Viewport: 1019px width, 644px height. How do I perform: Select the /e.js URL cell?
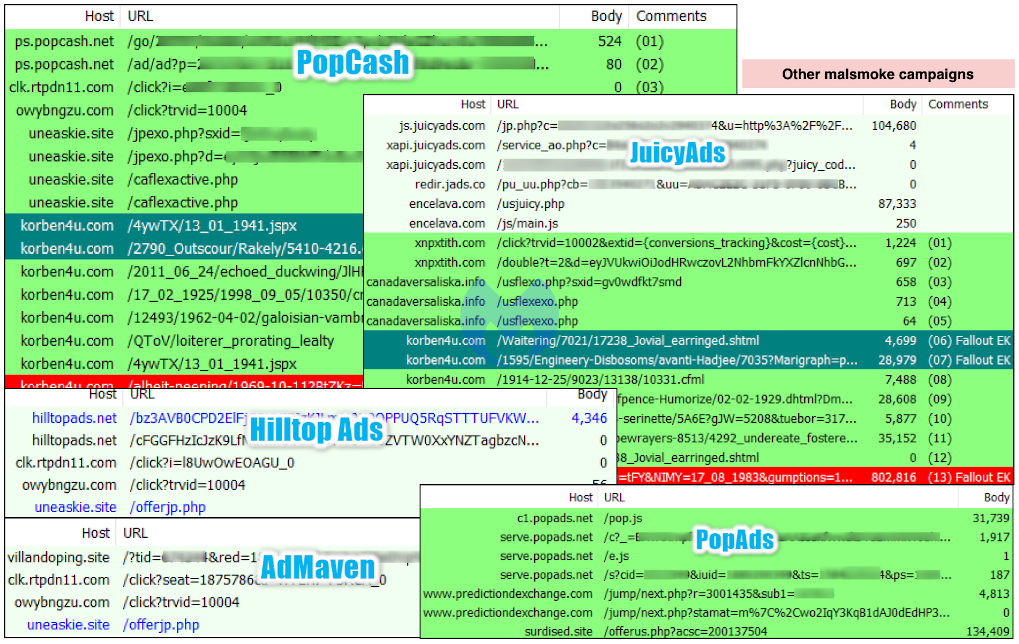(617, 556)
